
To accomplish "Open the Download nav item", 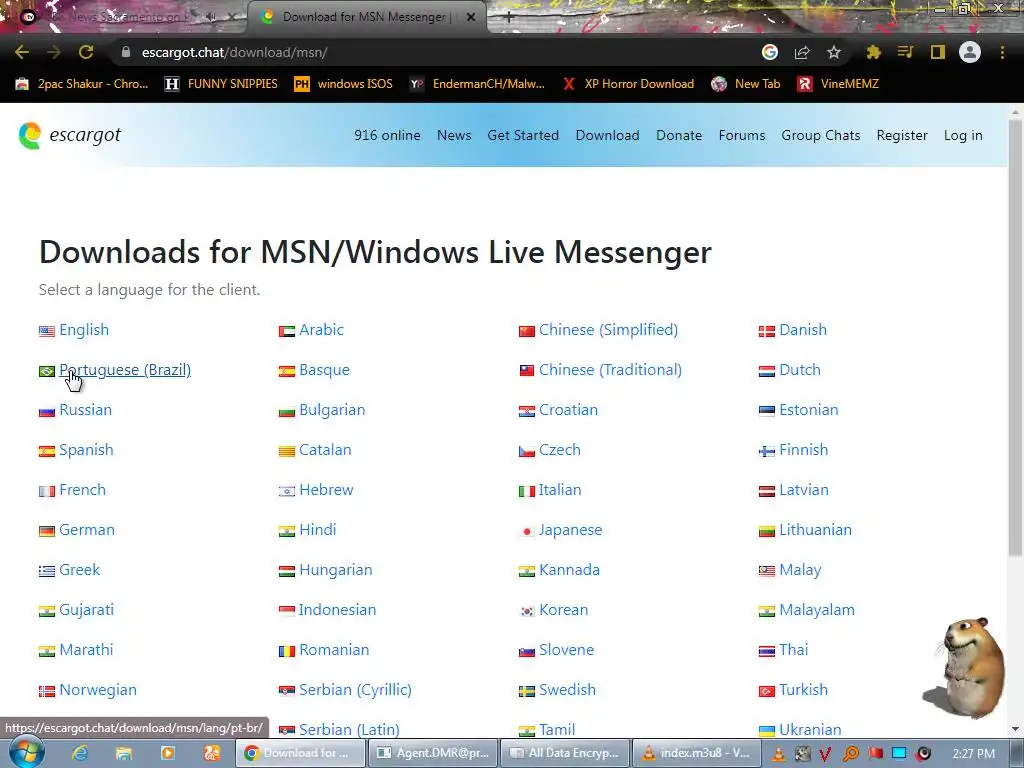I will coord(607,135).
